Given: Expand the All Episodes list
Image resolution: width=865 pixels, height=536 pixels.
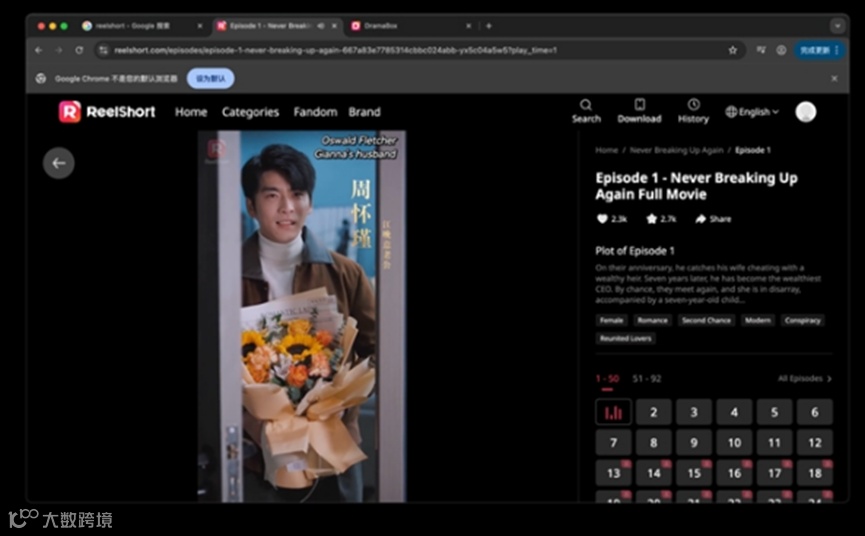Looking at the screenshot, I should coord(804,378).
